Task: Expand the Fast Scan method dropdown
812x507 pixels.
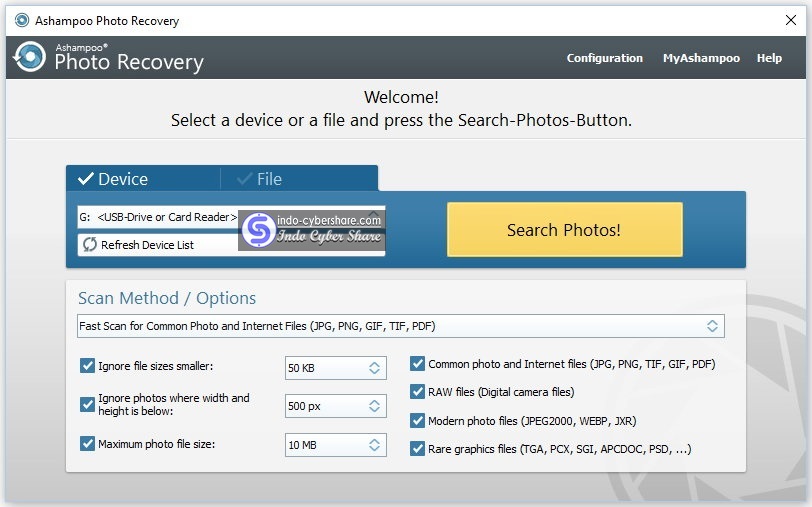Action: (400, 326)
